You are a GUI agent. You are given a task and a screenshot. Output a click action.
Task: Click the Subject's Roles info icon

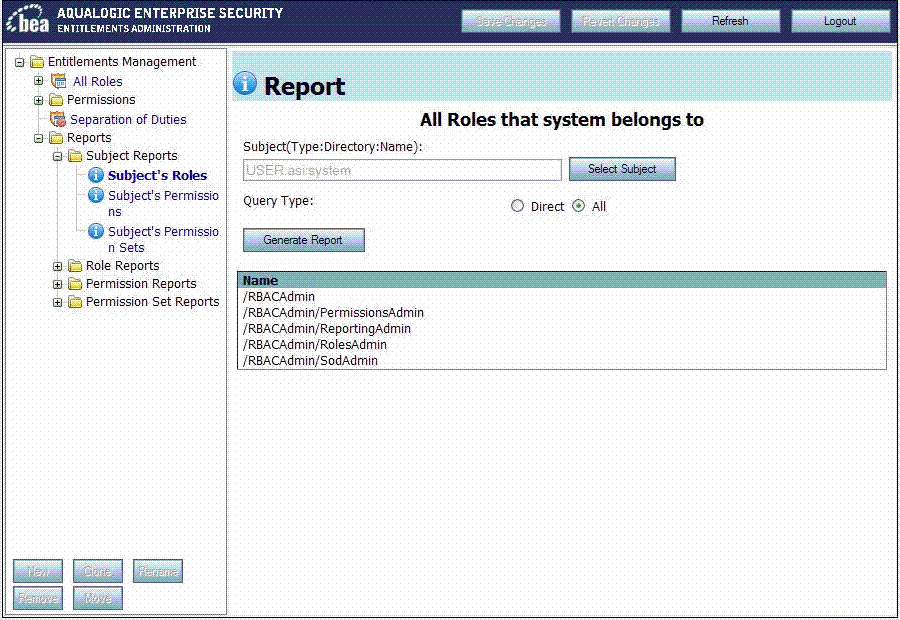click(x=95, y=175)
